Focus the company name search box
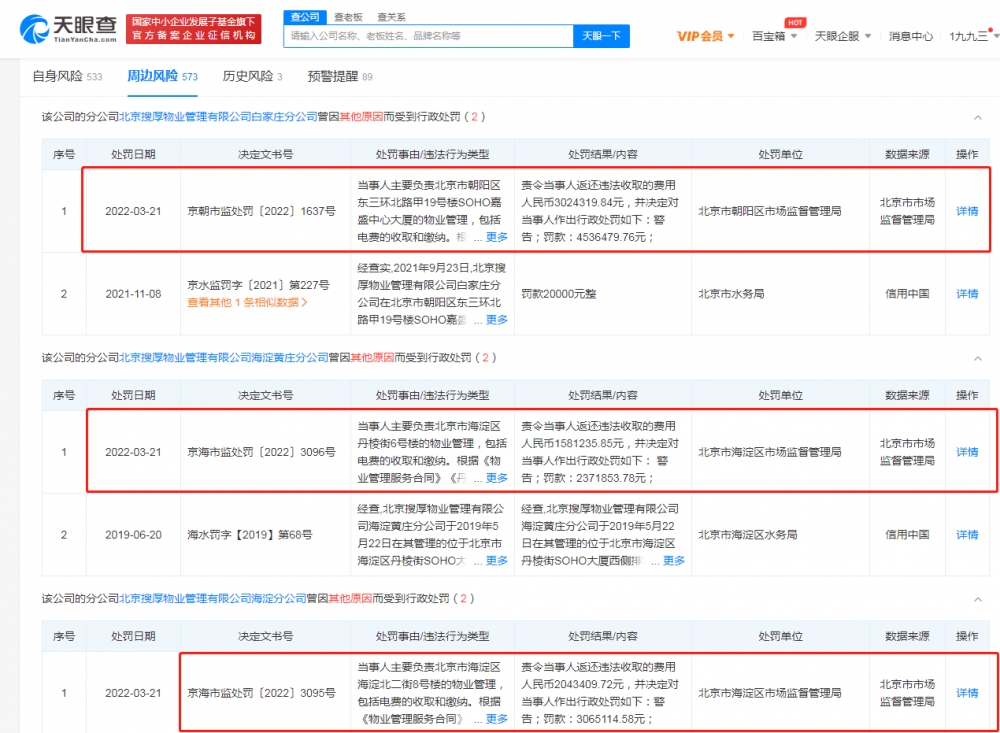This screenshot has width=1000, height=733. click(429, 36)
